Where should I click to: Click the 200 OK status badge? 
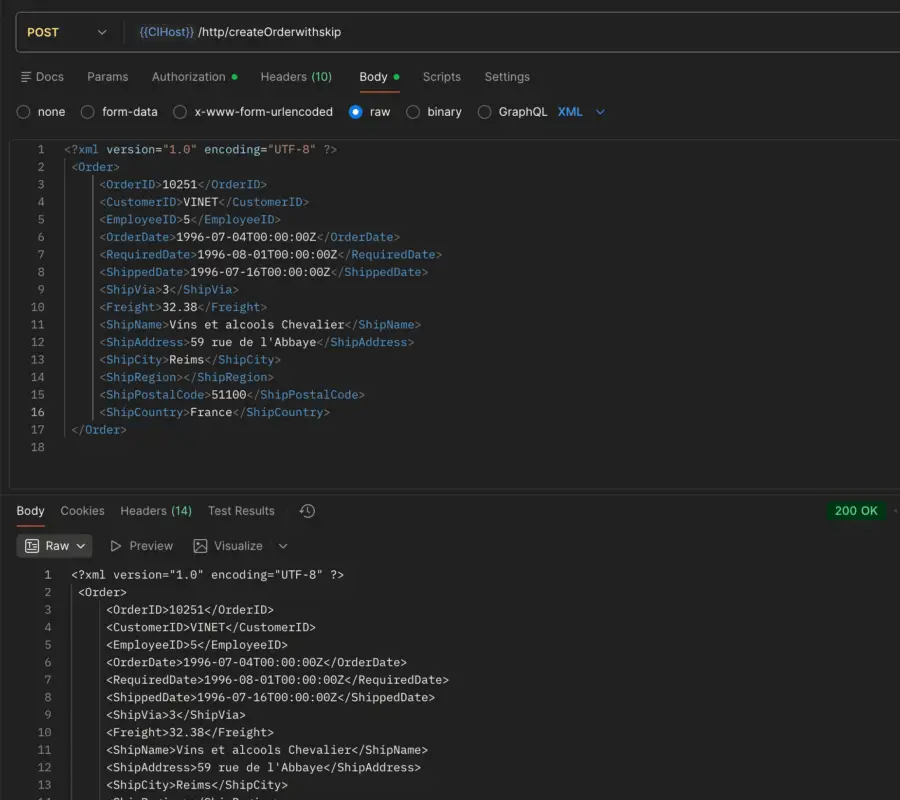856,511
